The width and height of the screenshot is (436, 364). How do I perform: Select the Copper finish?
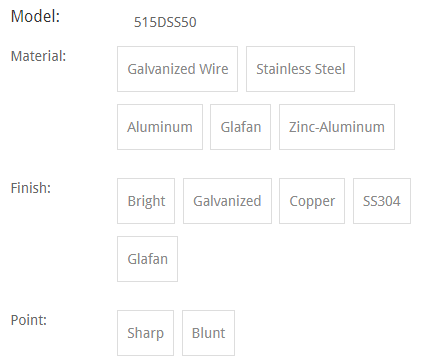(x=312, y=201)
